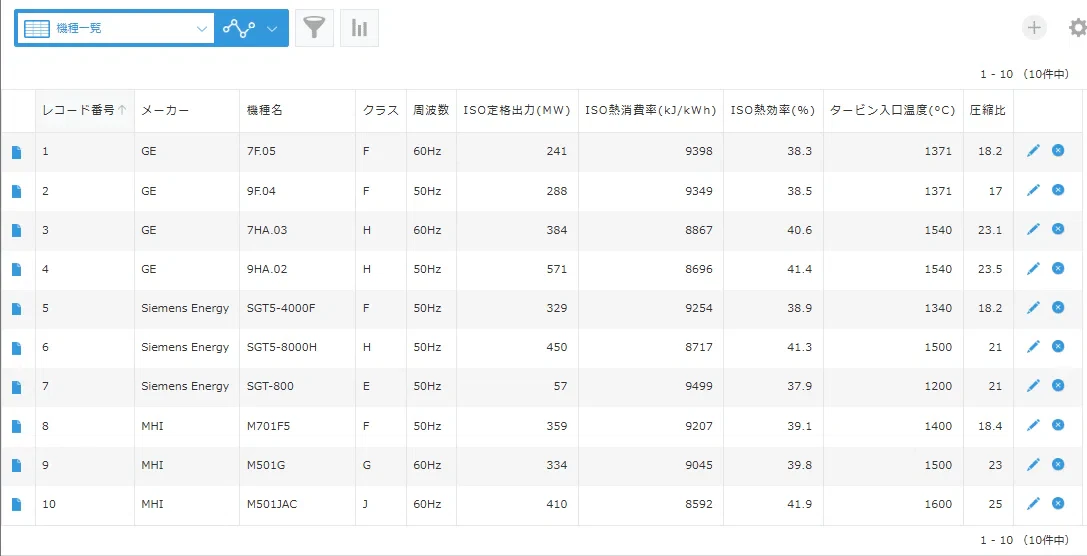Open record details for SGT5-4000F
The width and height of the screenshot is (1087, 556).
(x=17, y=309)
